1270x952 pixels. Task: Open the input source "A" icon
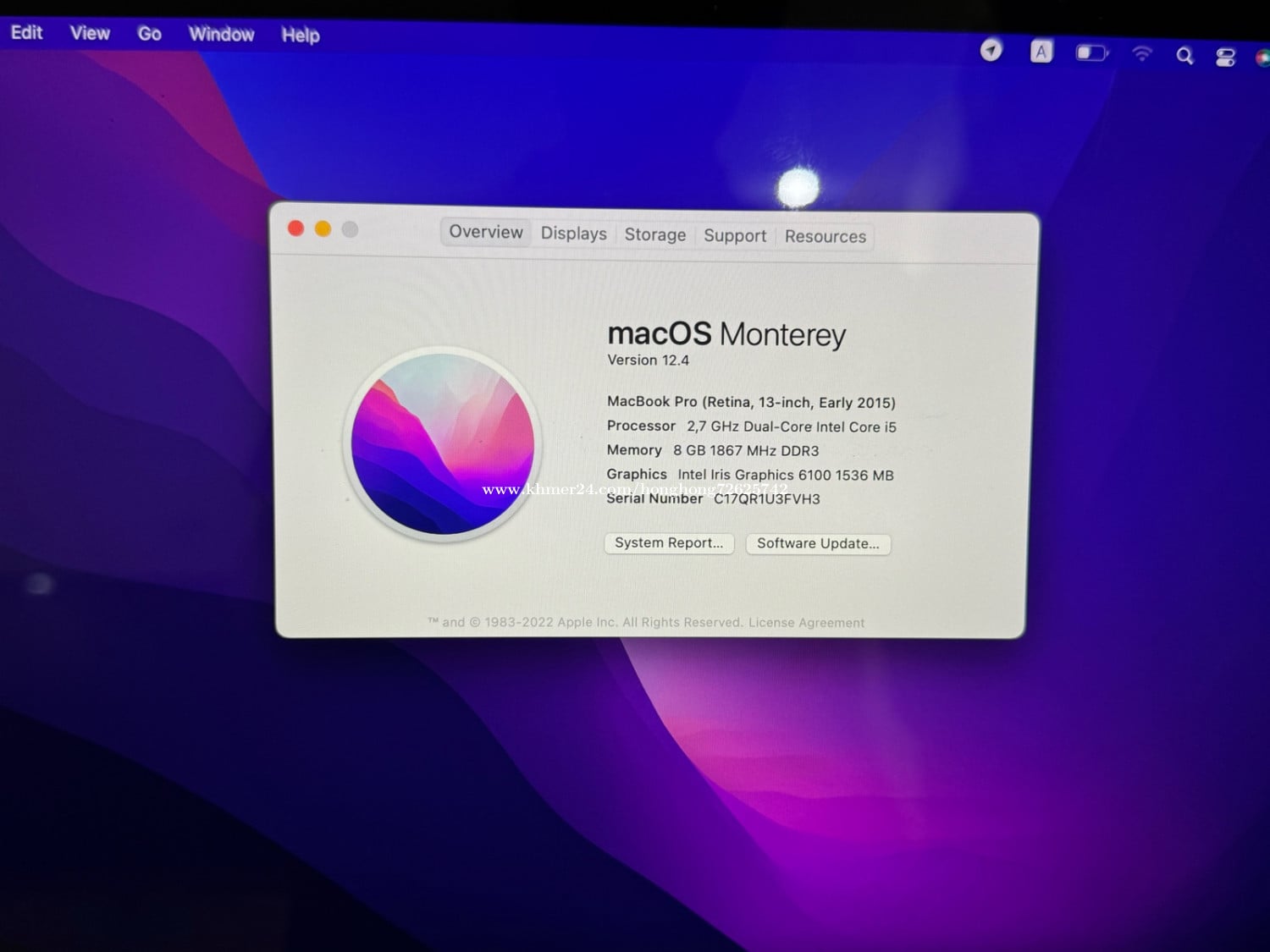pos(1041,52)
